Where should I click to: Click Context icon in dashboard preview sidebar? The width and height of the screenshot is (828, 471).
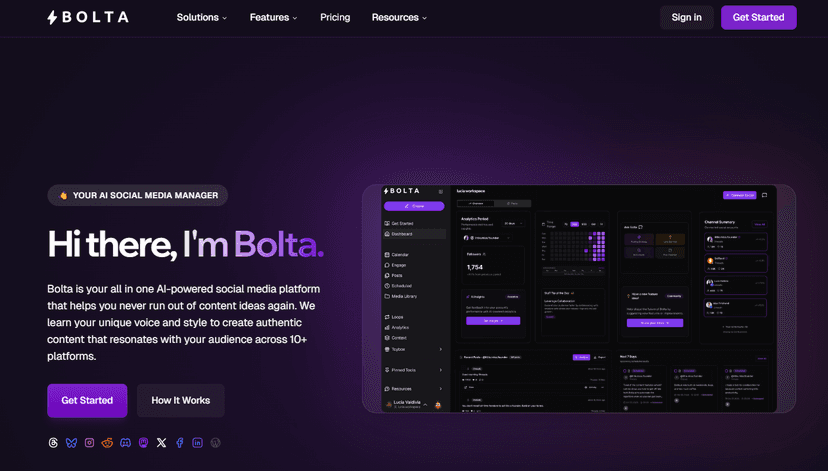[x=387, y=338]
